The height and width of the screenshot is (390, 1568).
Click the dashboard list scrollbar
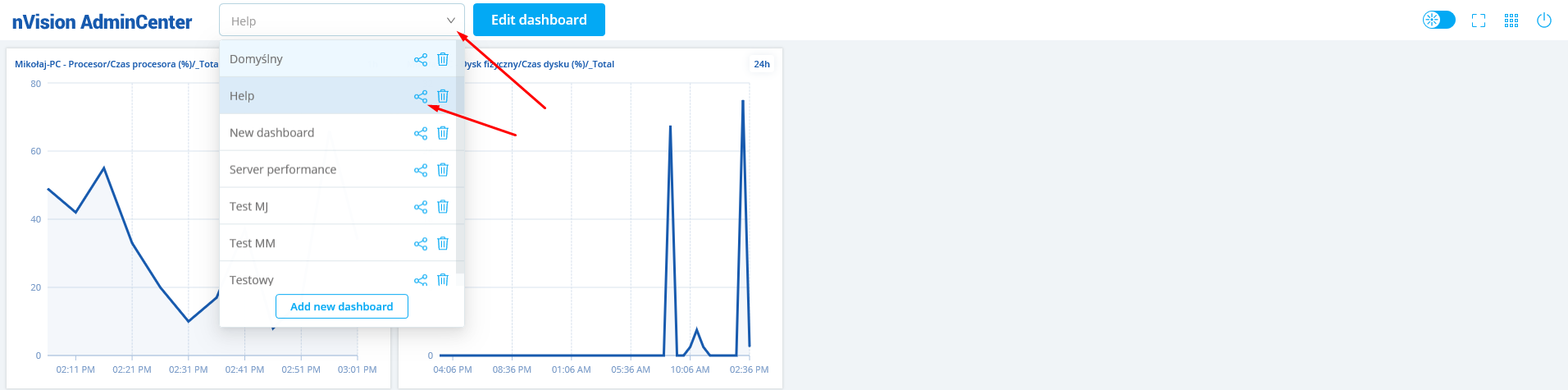point(460,164)
